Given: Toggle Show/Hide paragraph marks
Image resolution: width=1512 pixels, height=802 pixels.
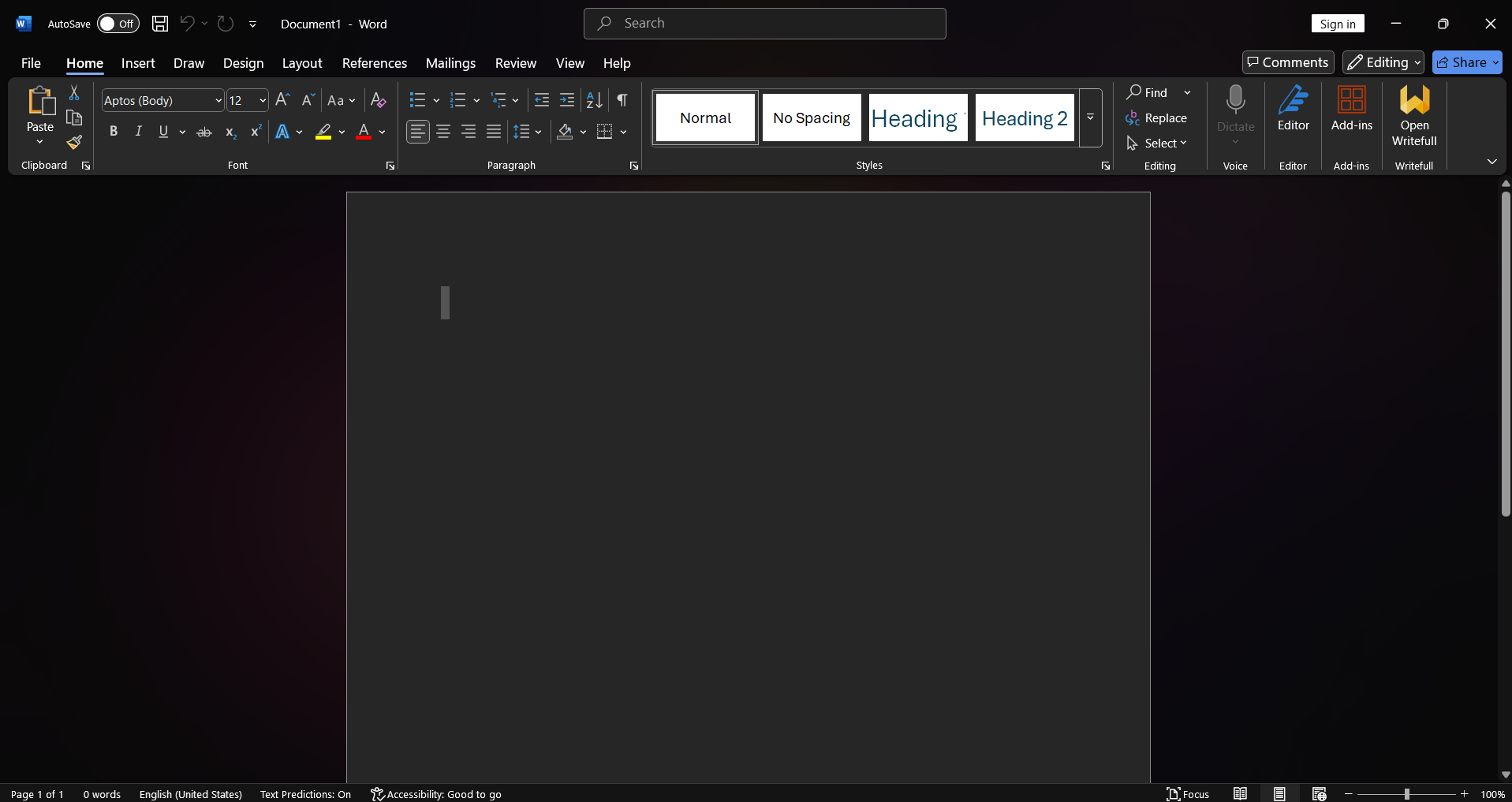Looking at the screenshot, I should coord(622,100).
